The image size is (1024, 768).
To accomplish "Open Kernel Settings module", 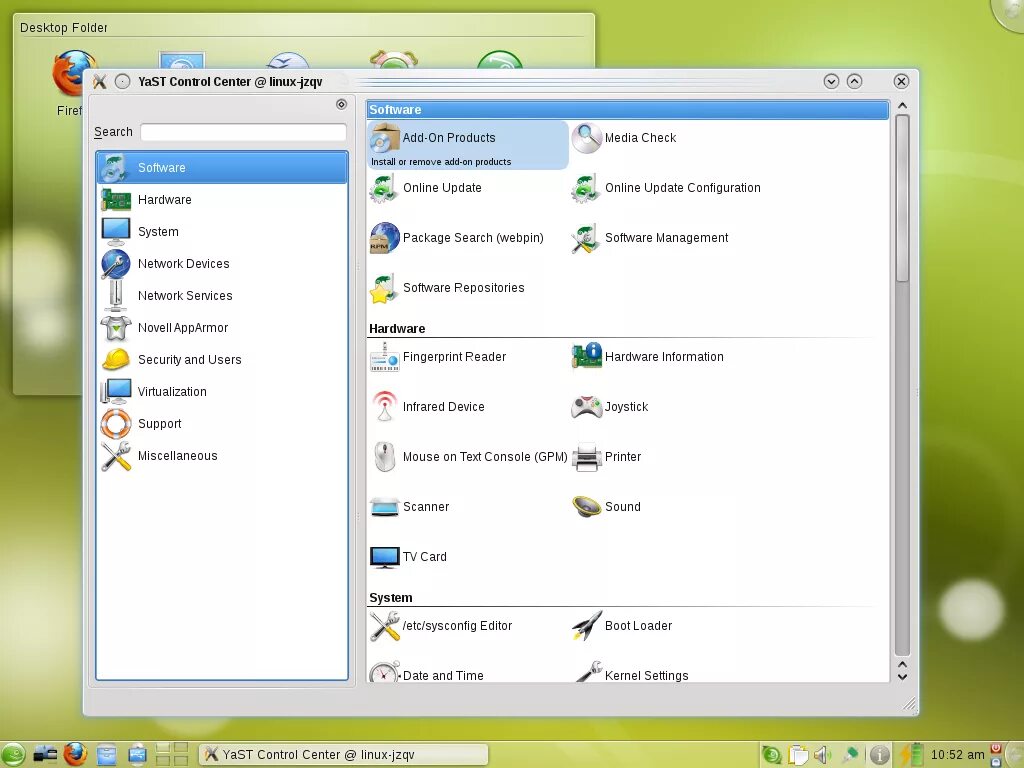I will (x=630, y=675).
